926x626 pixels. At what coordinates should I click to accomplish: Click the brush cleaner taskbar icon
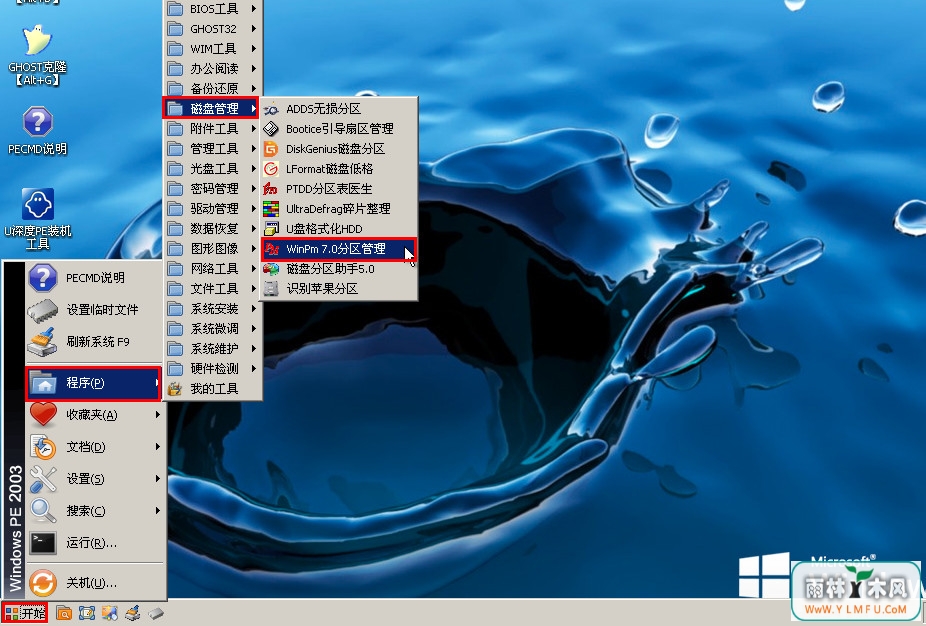(x=133, y=613)
